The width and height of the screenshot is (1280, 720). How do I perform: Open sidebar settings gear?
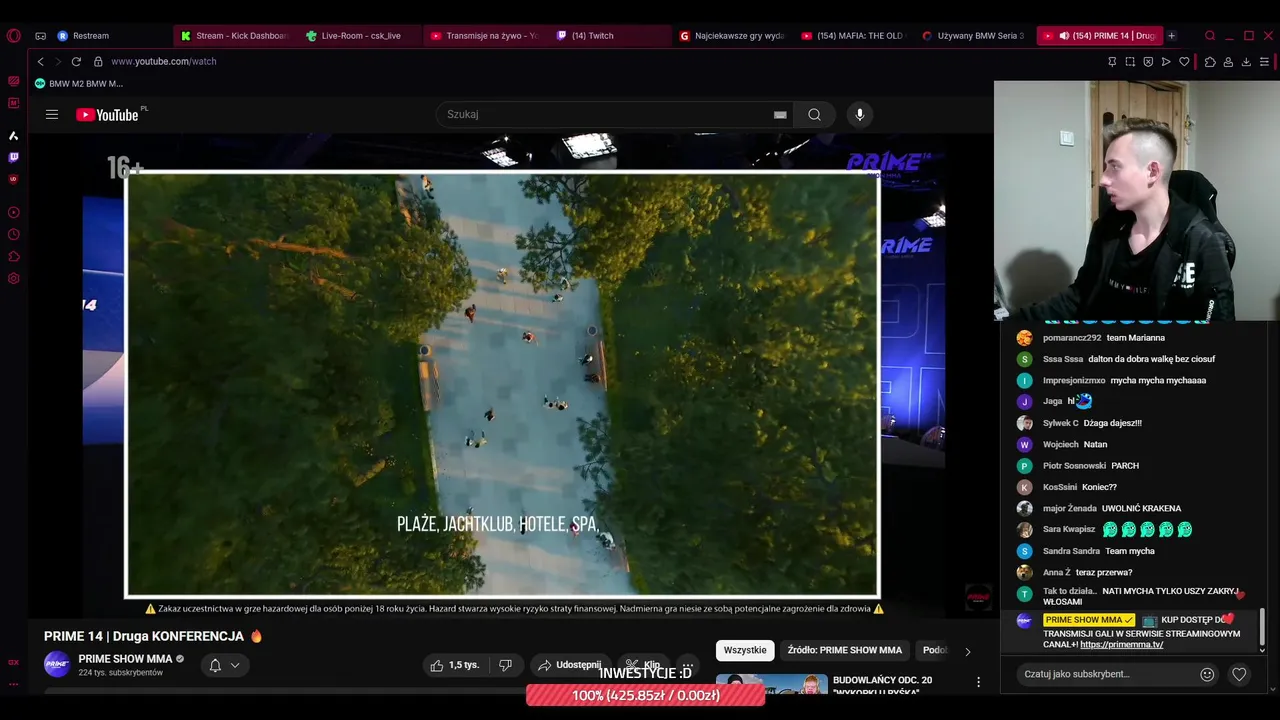(13, 278)
